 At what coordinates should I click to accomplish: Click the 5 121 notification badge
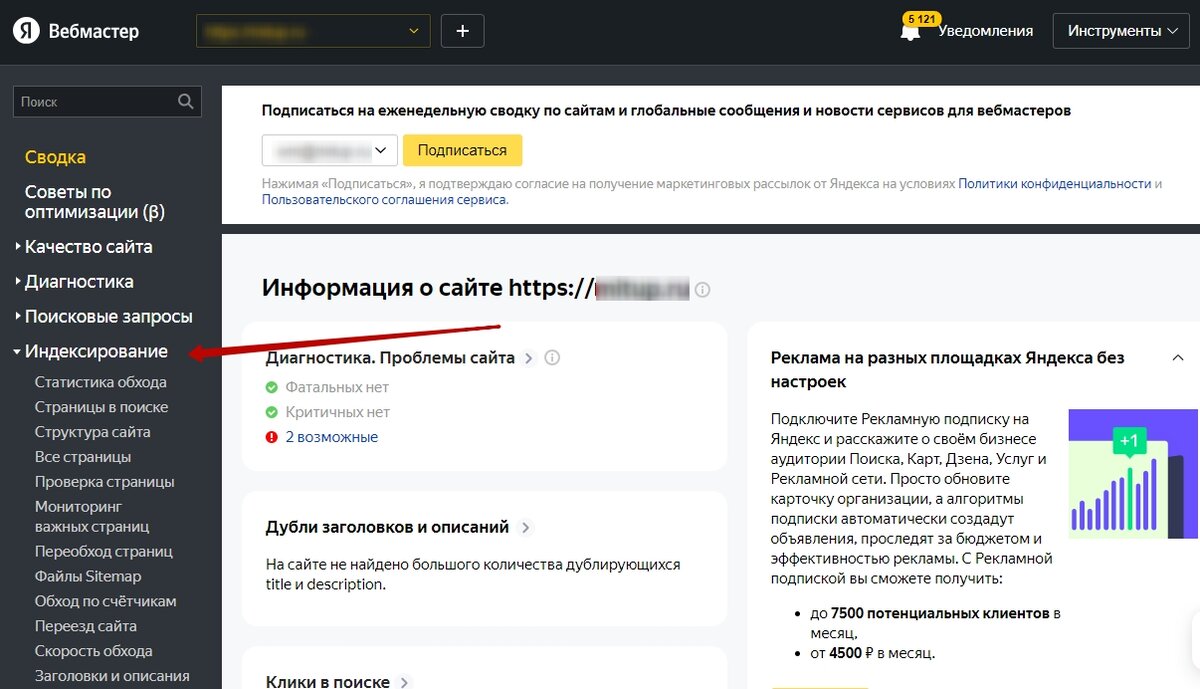[921, 19]
